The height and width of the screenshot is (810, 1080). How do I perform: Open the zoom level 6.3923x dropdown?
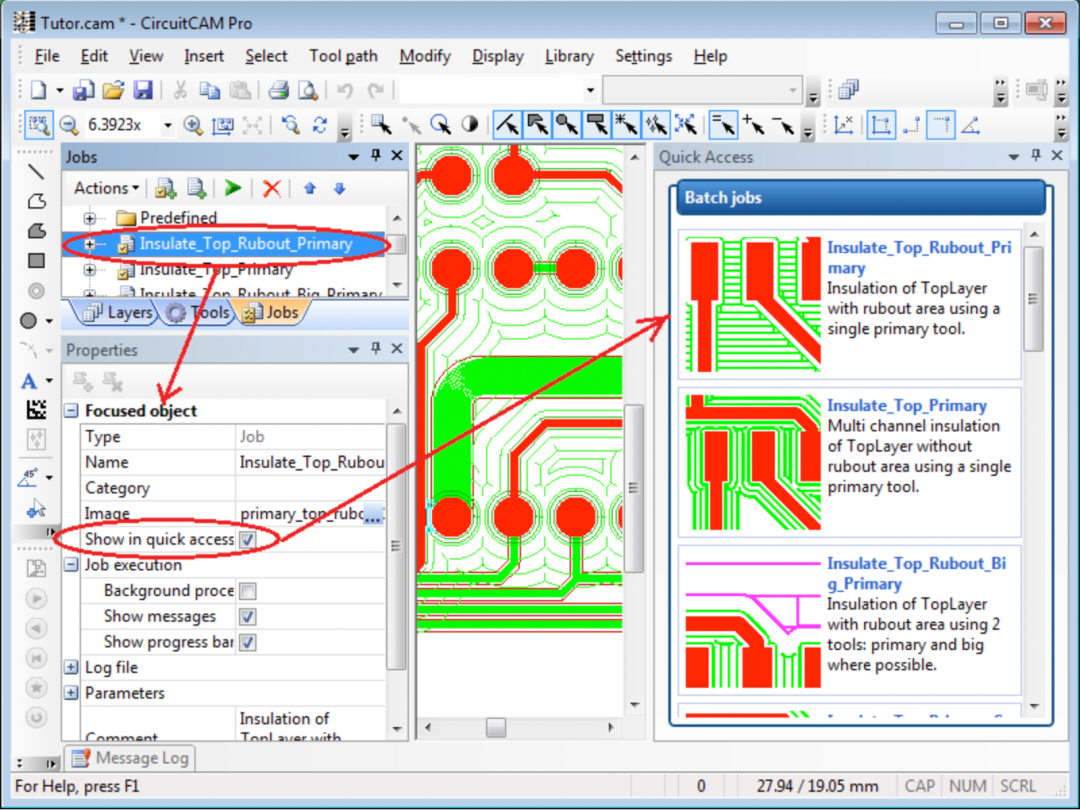point(167,125)
